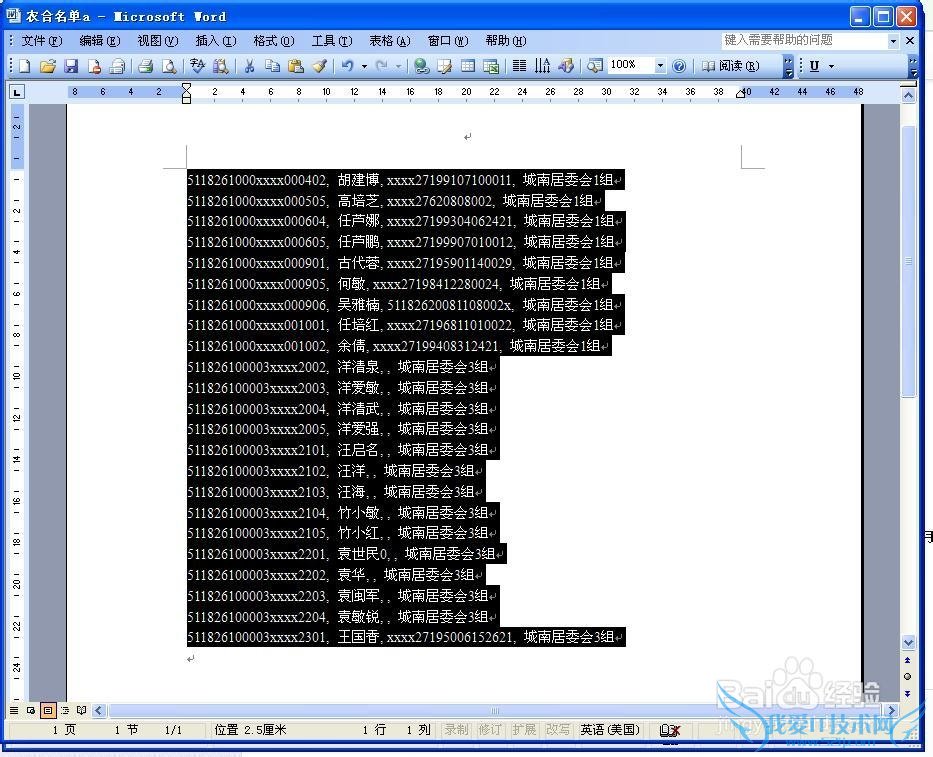Apply underline with the U button

(815, 66)
